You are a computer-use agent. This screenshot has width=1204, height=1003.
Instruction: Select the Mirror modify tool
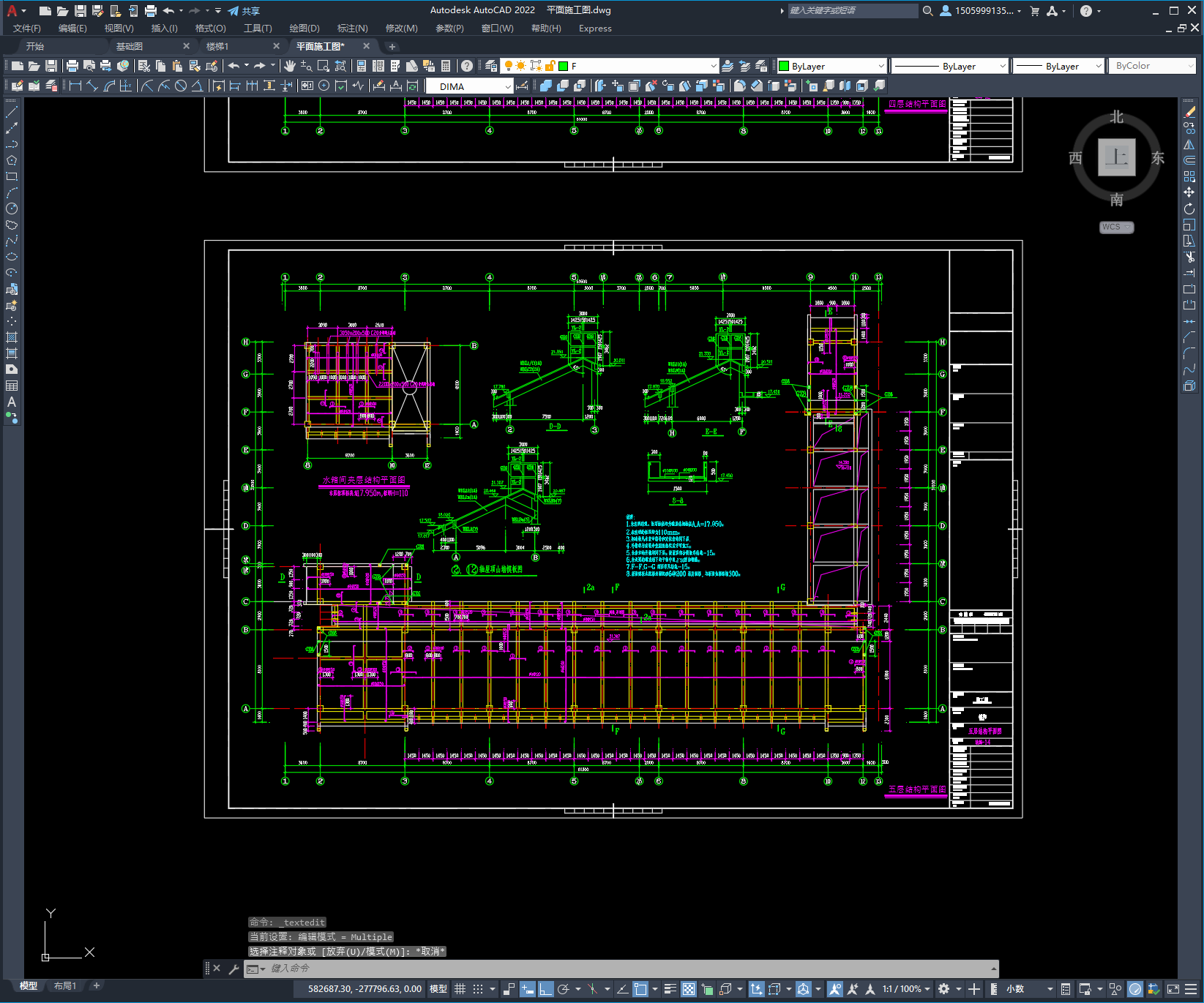point(1189,144)
